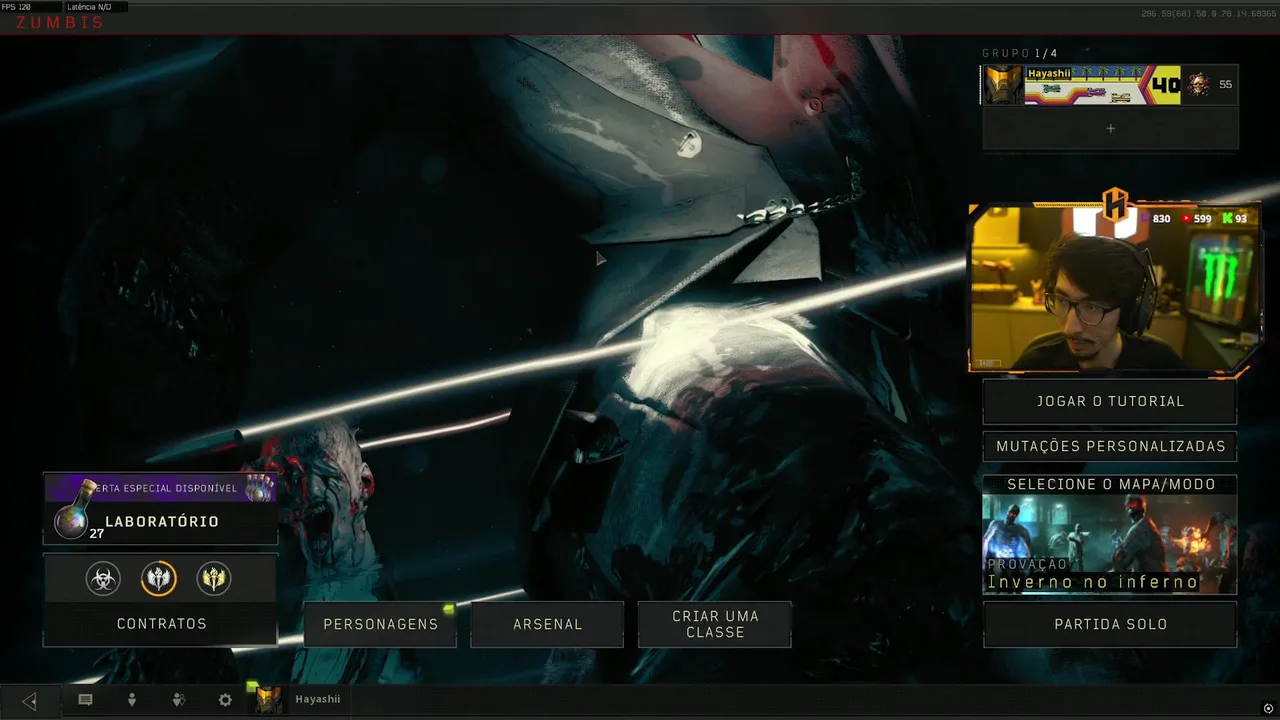Click the Latência N/D readout
The width and height of the screenshot is (1280, 720).
89,7
